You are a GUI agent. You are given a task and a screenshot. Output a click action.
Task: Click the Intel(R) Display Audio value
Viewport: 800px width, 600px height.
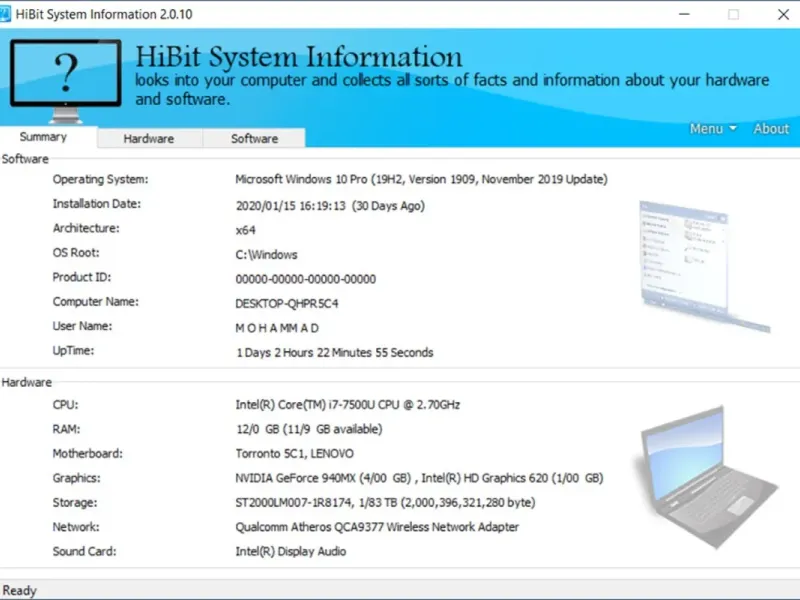click(291, 552)
